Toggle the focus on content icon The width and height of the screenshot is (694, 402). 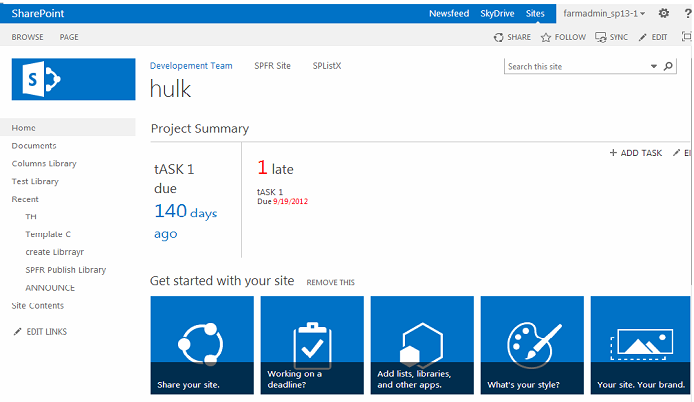pyautogui.click(x=686, y=37)
